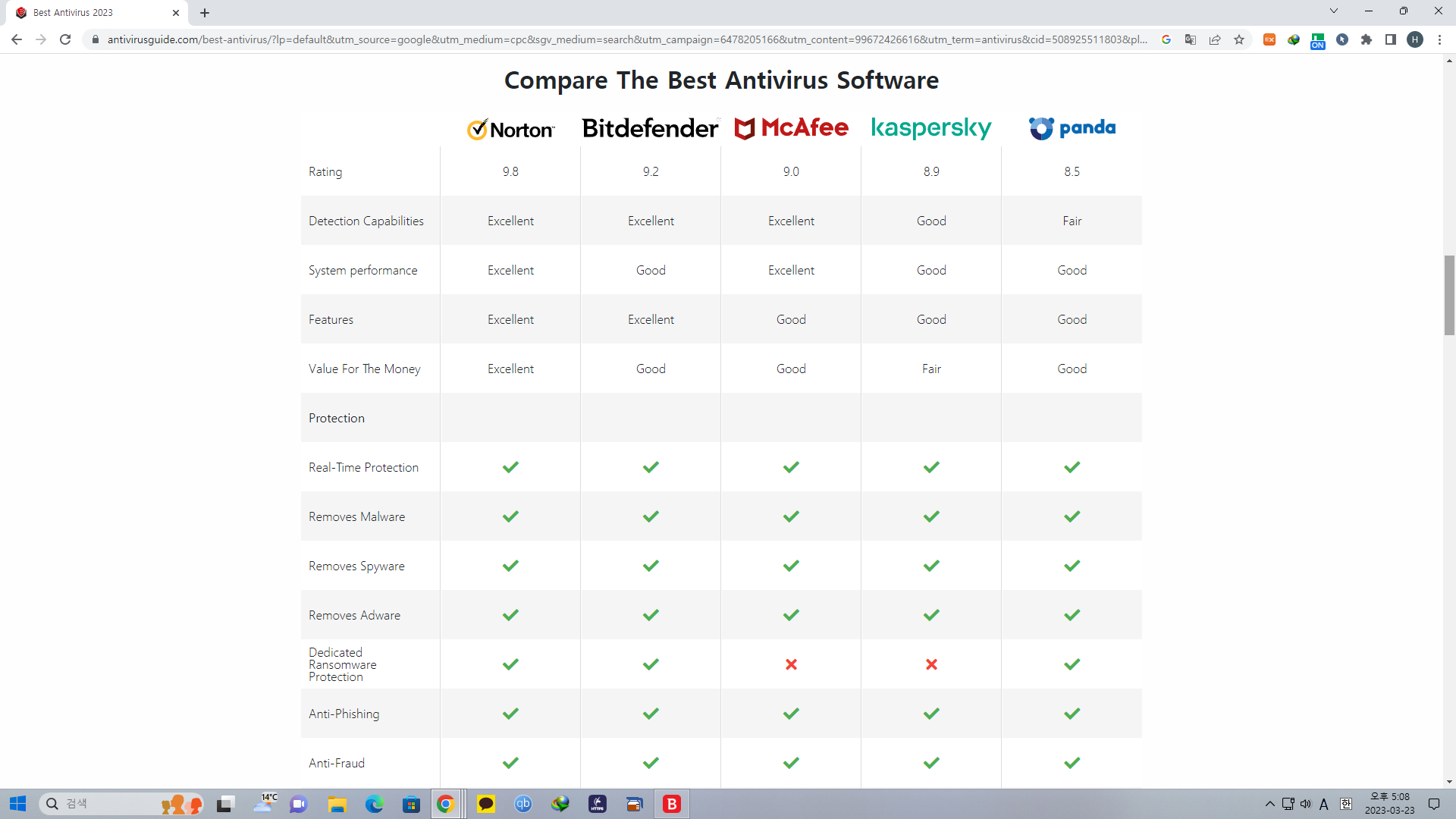The image size is (1456, 819).
Task: Open the Extensions puzzle icon
Action: [1367, 39]
